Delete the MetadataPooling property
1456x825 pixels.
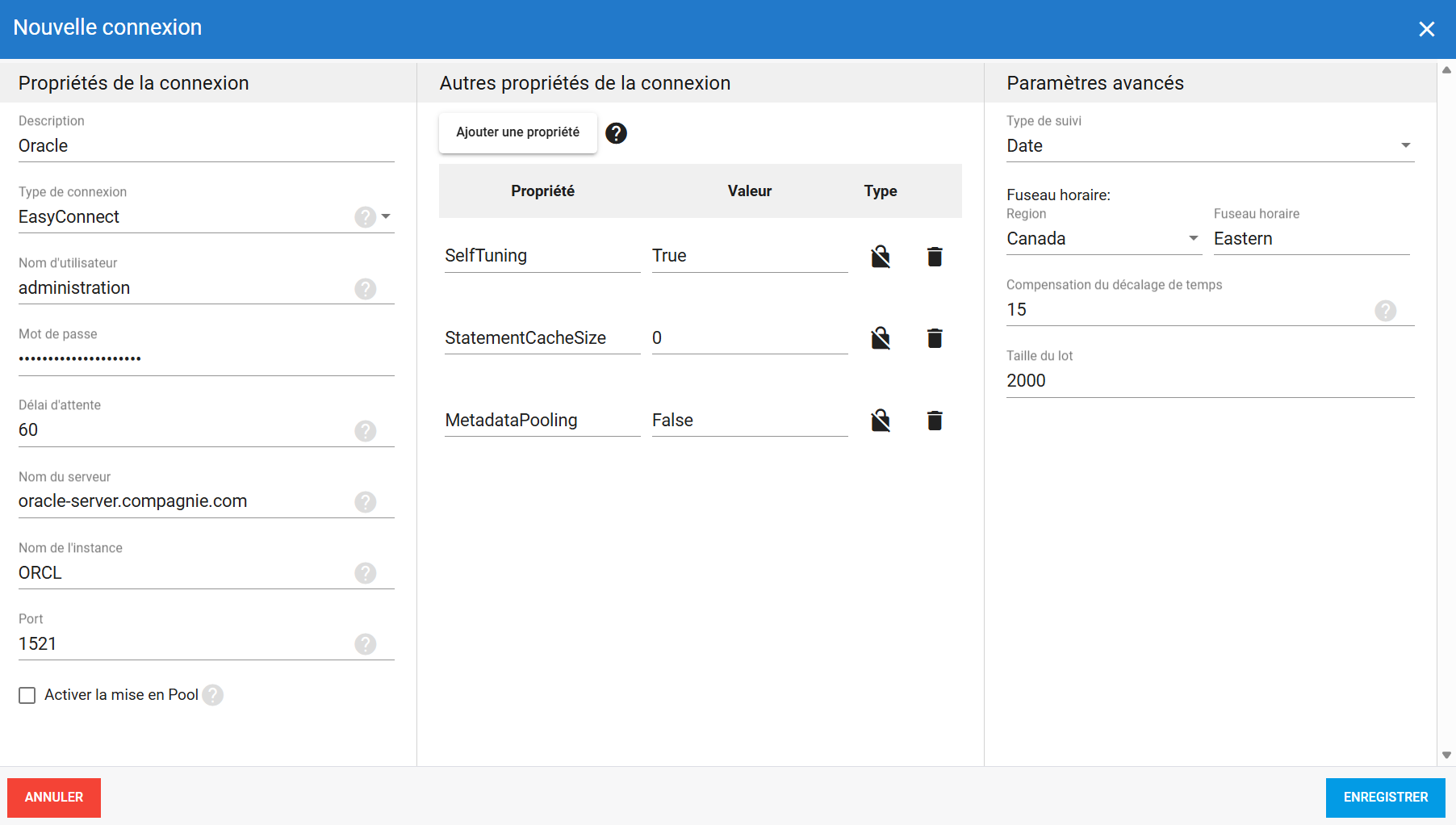pyautogui.click(x=935, y=421)
